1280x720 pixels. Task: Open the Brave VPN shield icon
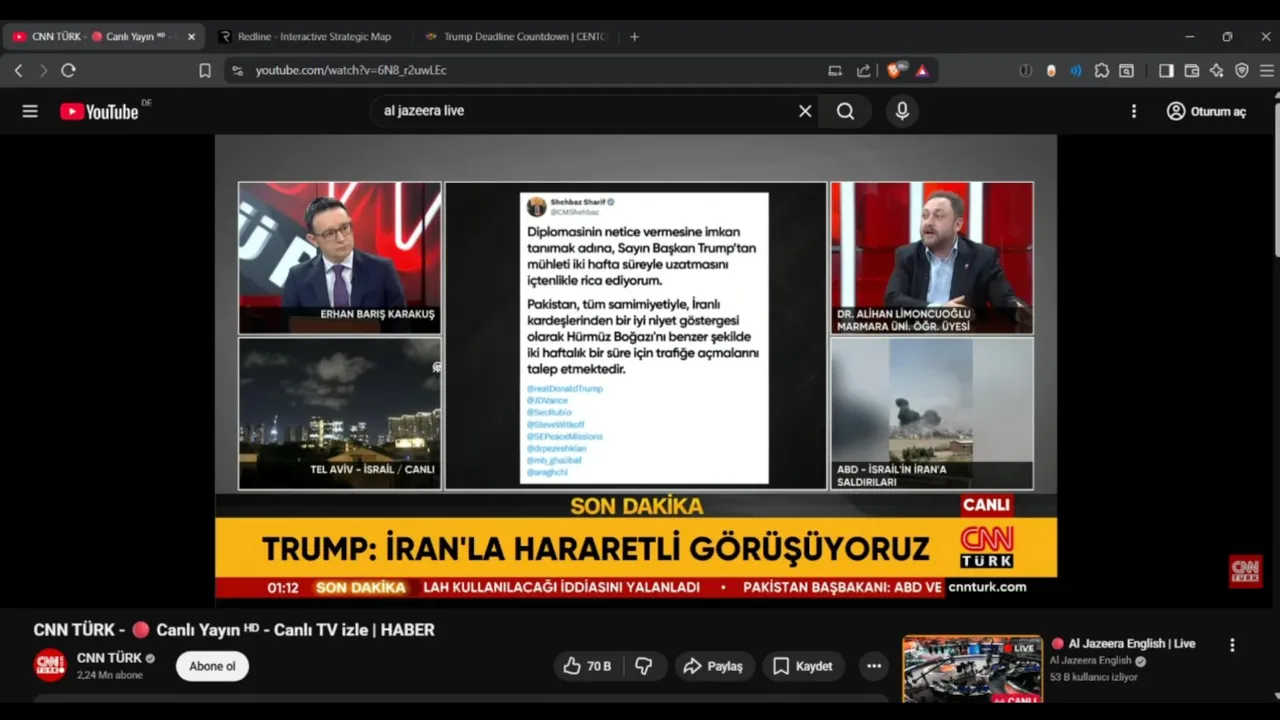1242,71
